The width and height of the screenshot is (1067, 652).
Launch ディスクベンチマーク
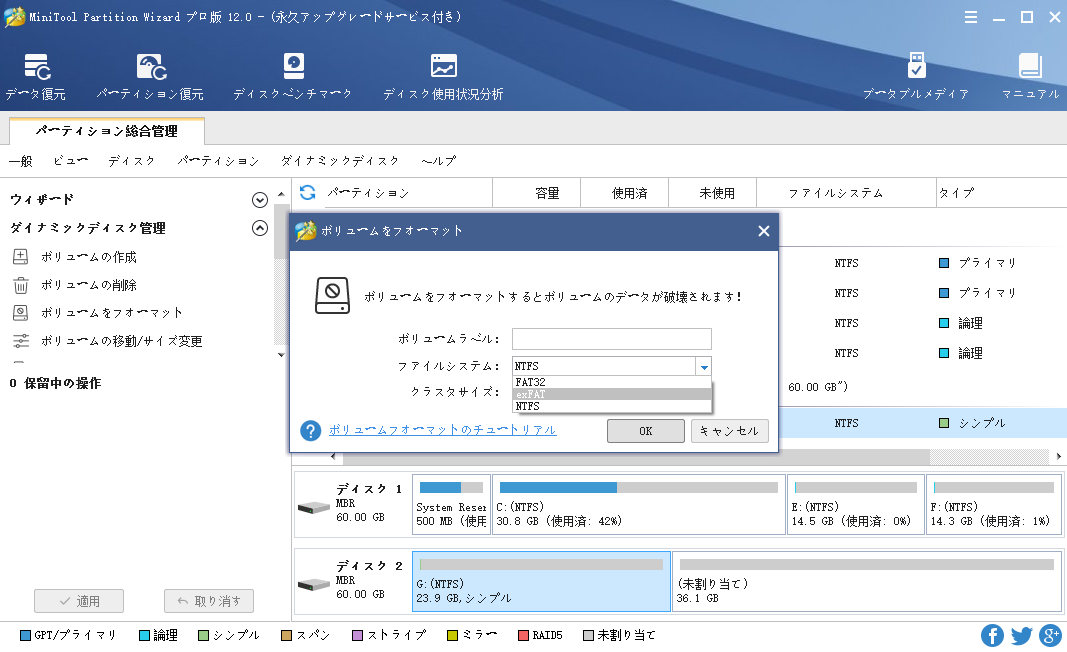293,77
